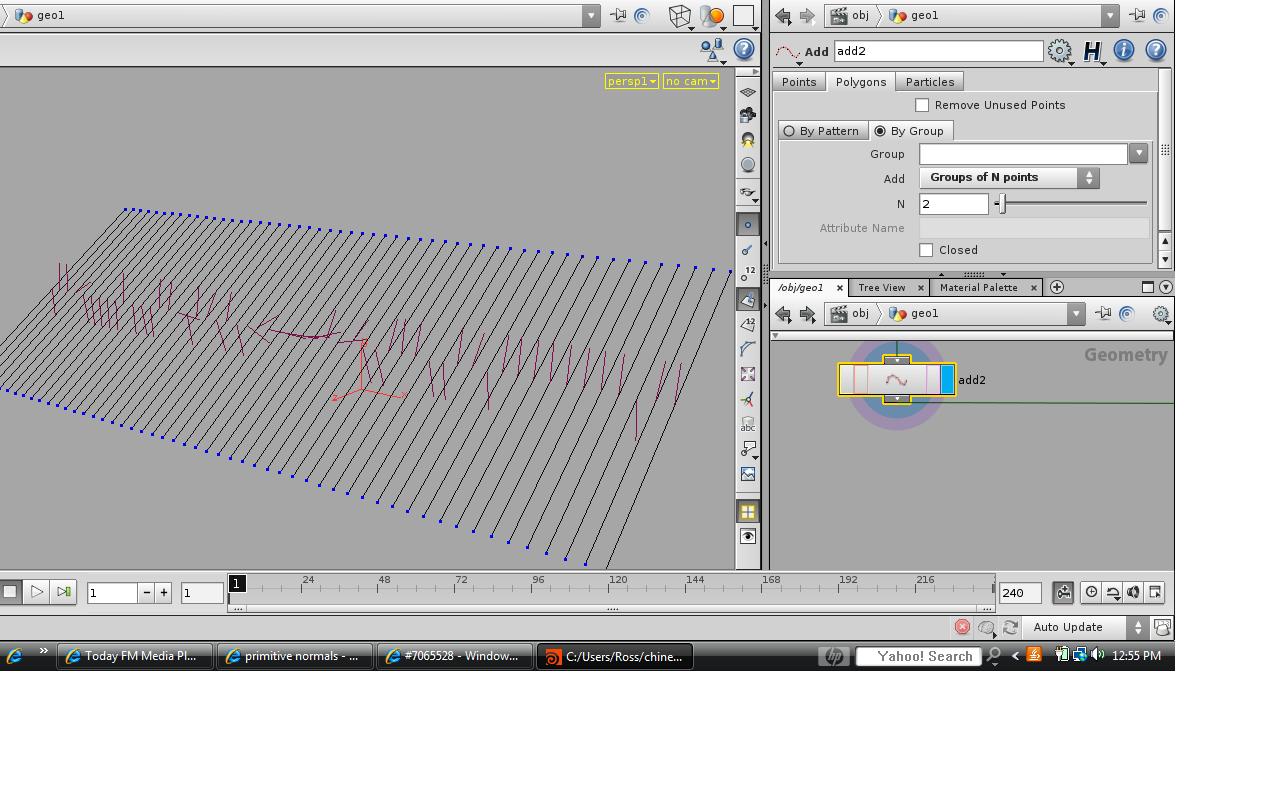Toggle the yellow four-pane layout icon
The height and width of the screenshot is (800, 1280).
[748, 512]
